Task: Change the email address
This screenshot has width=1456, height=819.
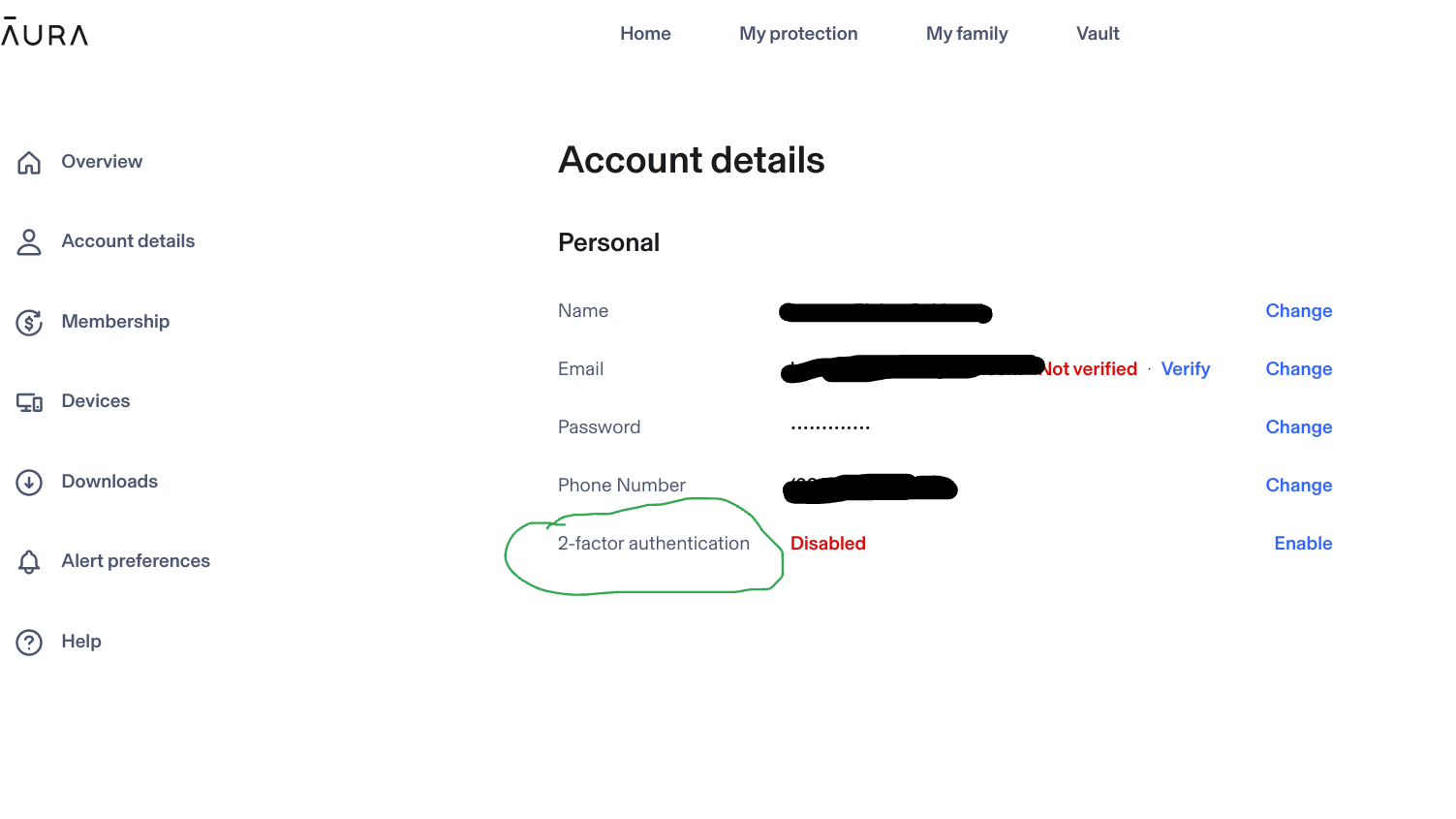Action: tap(1298, 368)
